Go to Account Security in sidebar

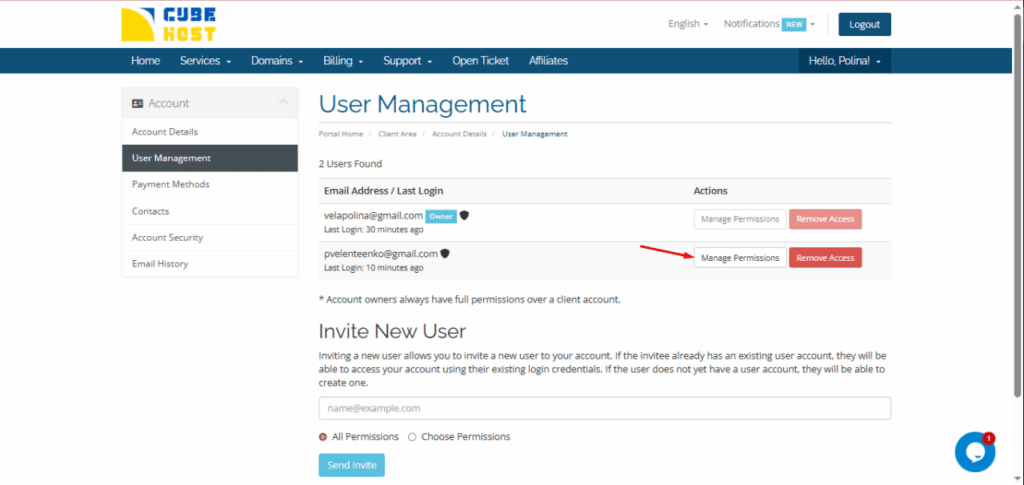pos(167,238)
